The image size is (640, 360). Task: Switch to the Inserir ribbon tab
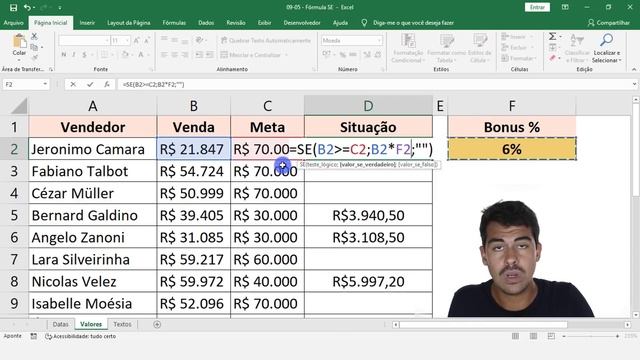87,23
